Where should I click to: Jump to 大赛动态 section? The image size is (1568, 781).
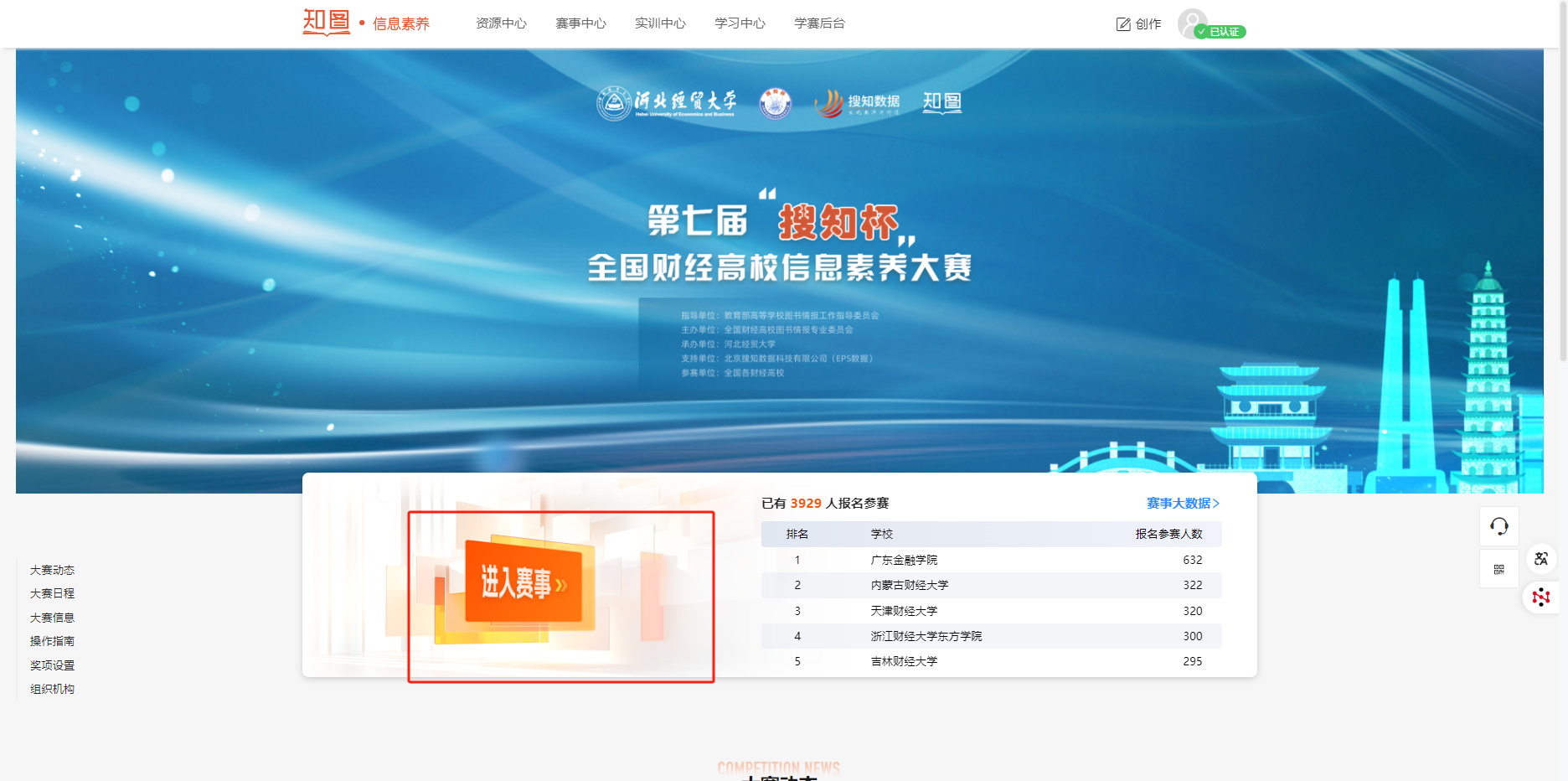pyautogui.click(x=52, y=570)
